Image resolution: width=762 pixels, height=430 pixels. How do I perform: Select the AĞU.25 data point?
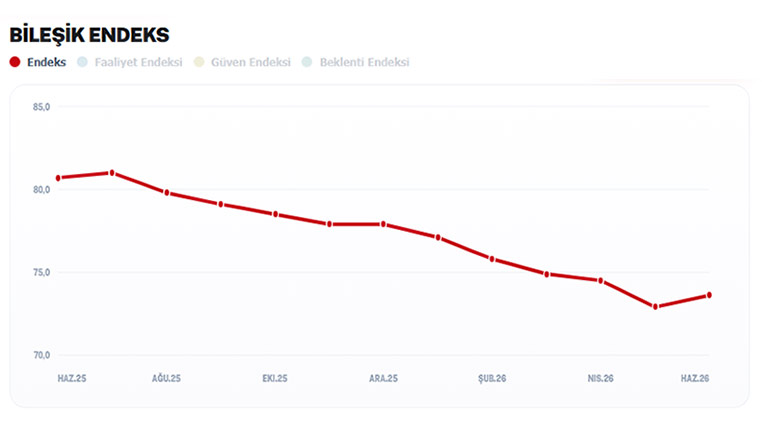pos(167,193)
